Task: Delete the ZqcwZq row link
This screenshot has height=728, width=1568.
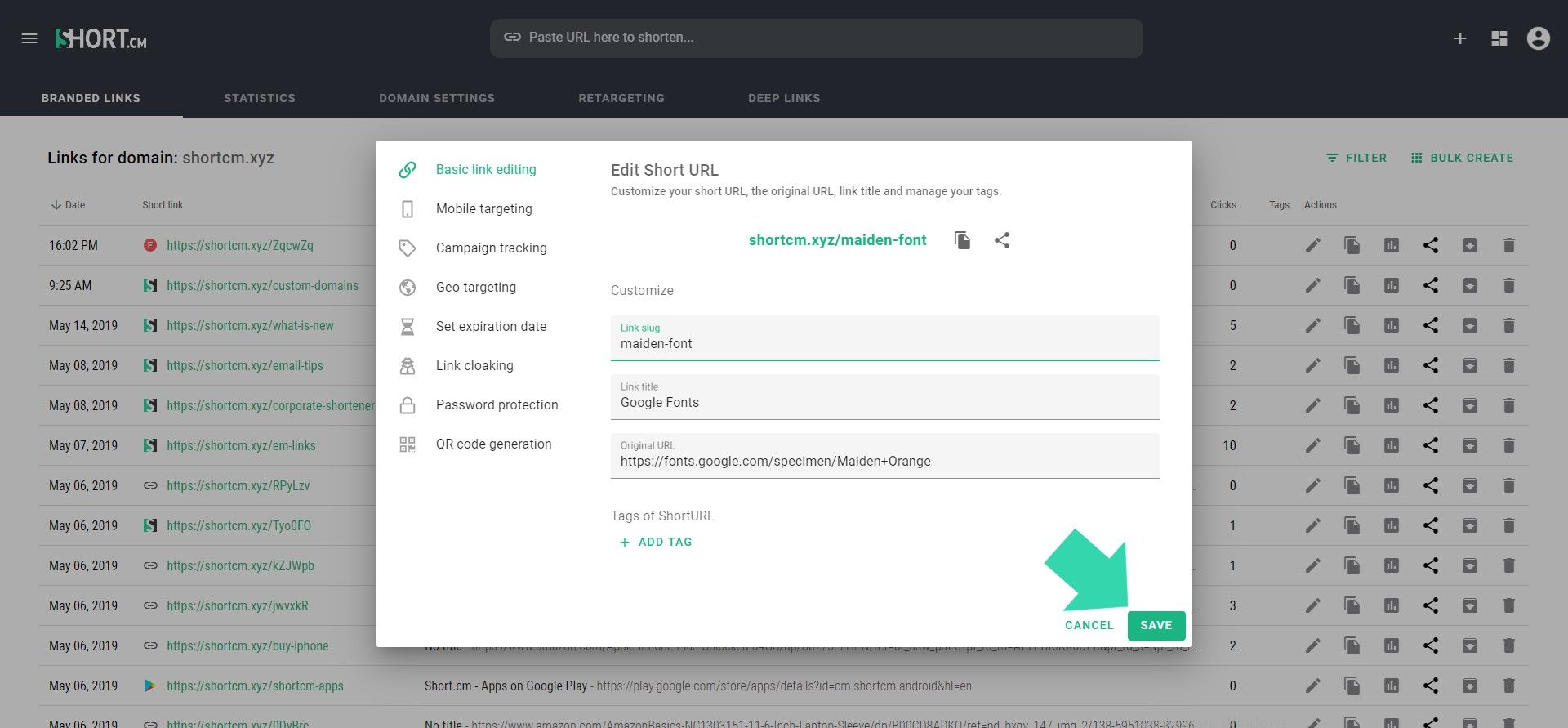Action: click(1509, 245)
